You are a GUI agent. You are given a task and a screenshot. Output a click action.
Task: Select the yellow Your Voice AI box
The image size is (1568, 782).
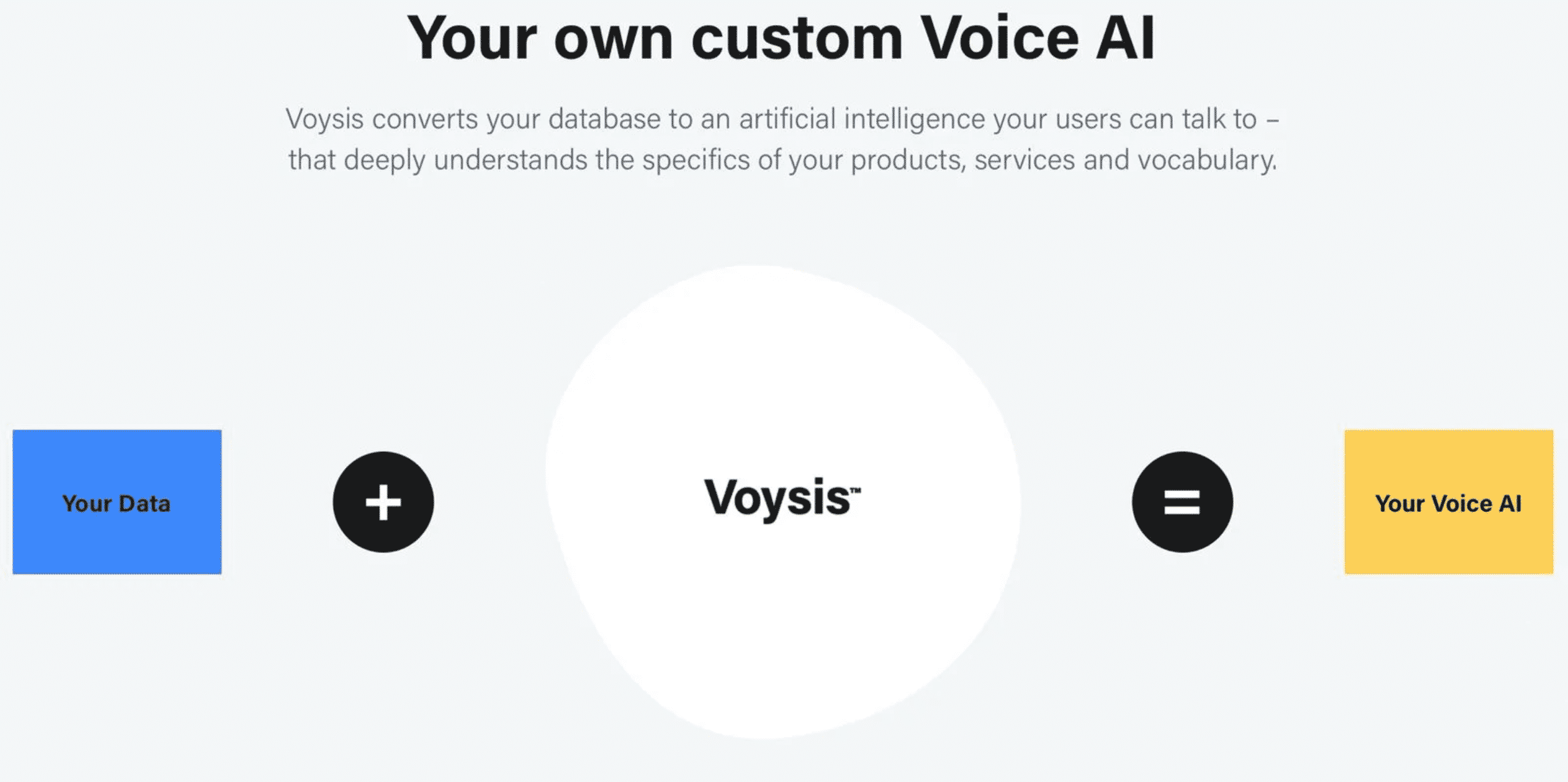click(1448, 502)
